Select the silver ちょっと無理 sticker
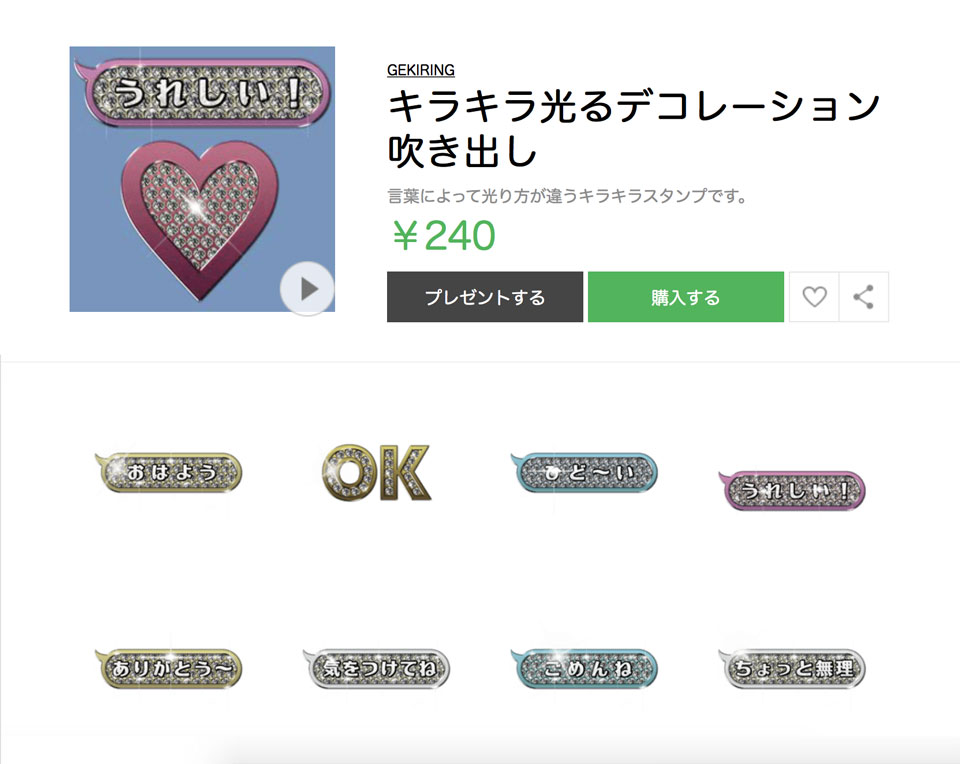This screenshot has width=960, height=764. (x=793, y=668)
